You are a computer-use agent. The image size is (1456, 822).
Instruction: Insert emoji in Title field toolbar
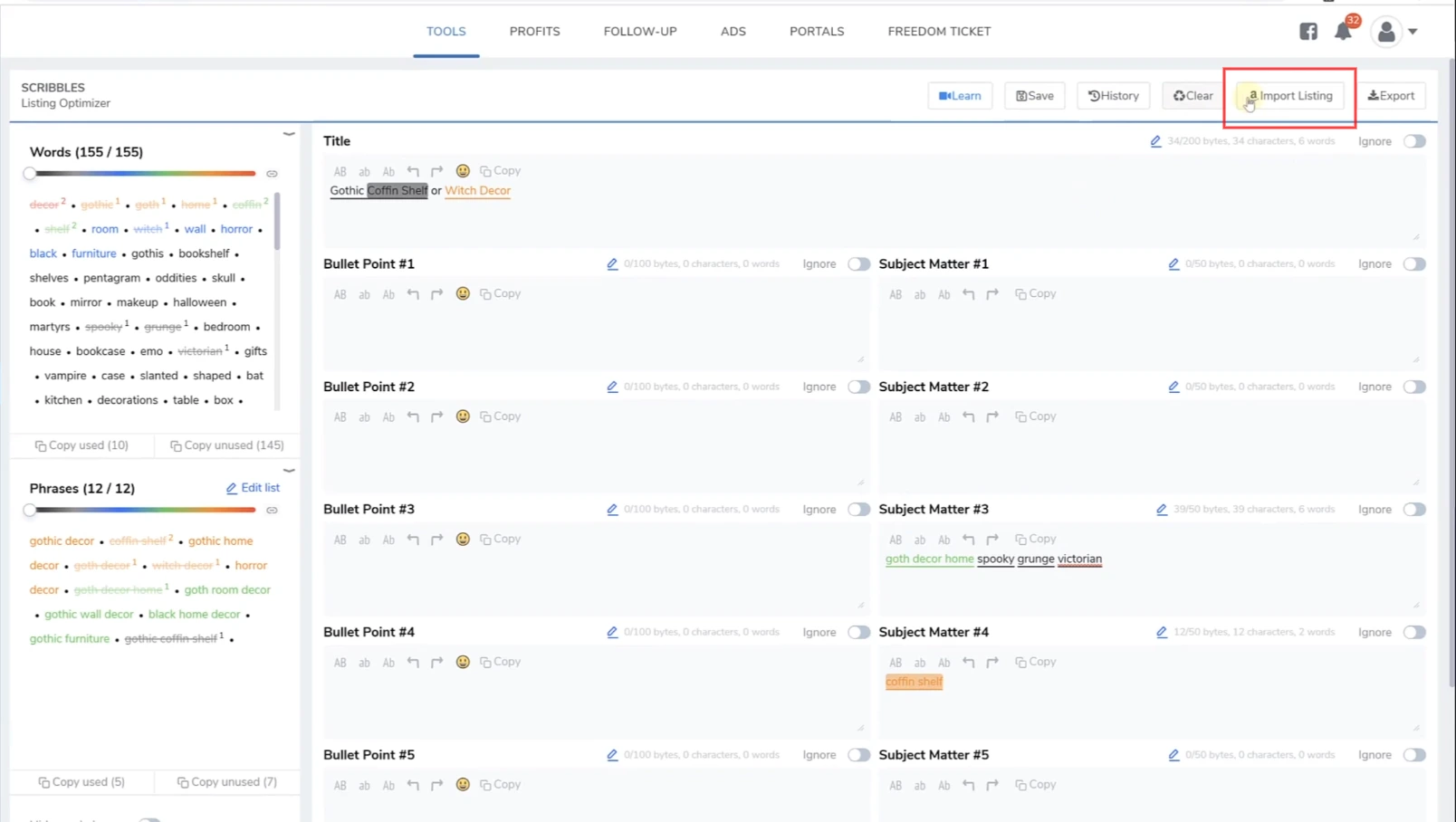pyautogui.click(x=463, y=171)
